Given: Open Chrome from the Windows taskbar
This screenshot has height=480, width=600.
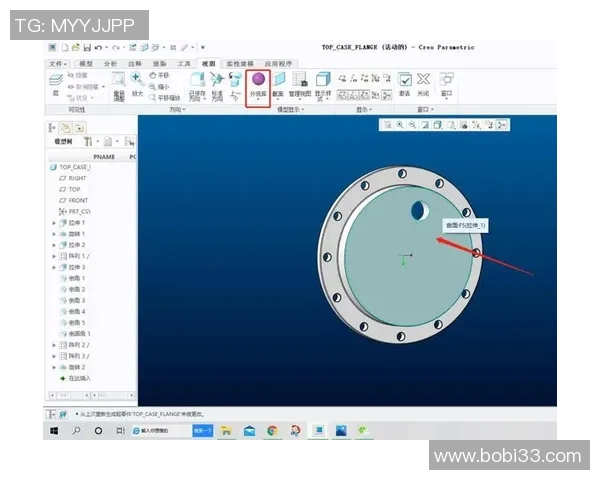Looking at the screenshot, I should [272, 431].
